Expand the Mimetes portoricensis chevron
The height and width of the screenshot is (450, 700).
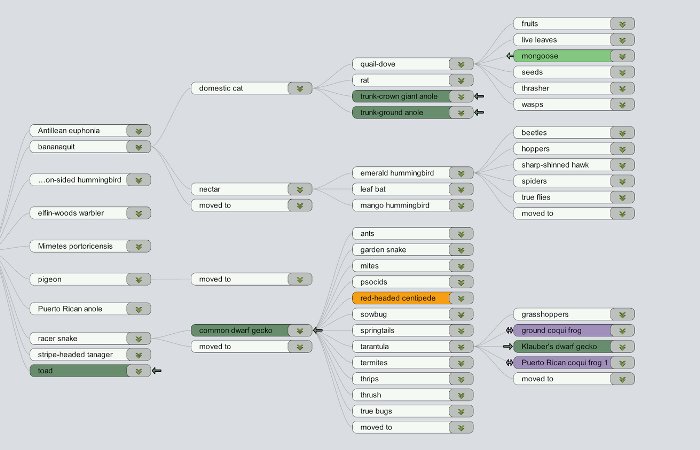(139, 246)
